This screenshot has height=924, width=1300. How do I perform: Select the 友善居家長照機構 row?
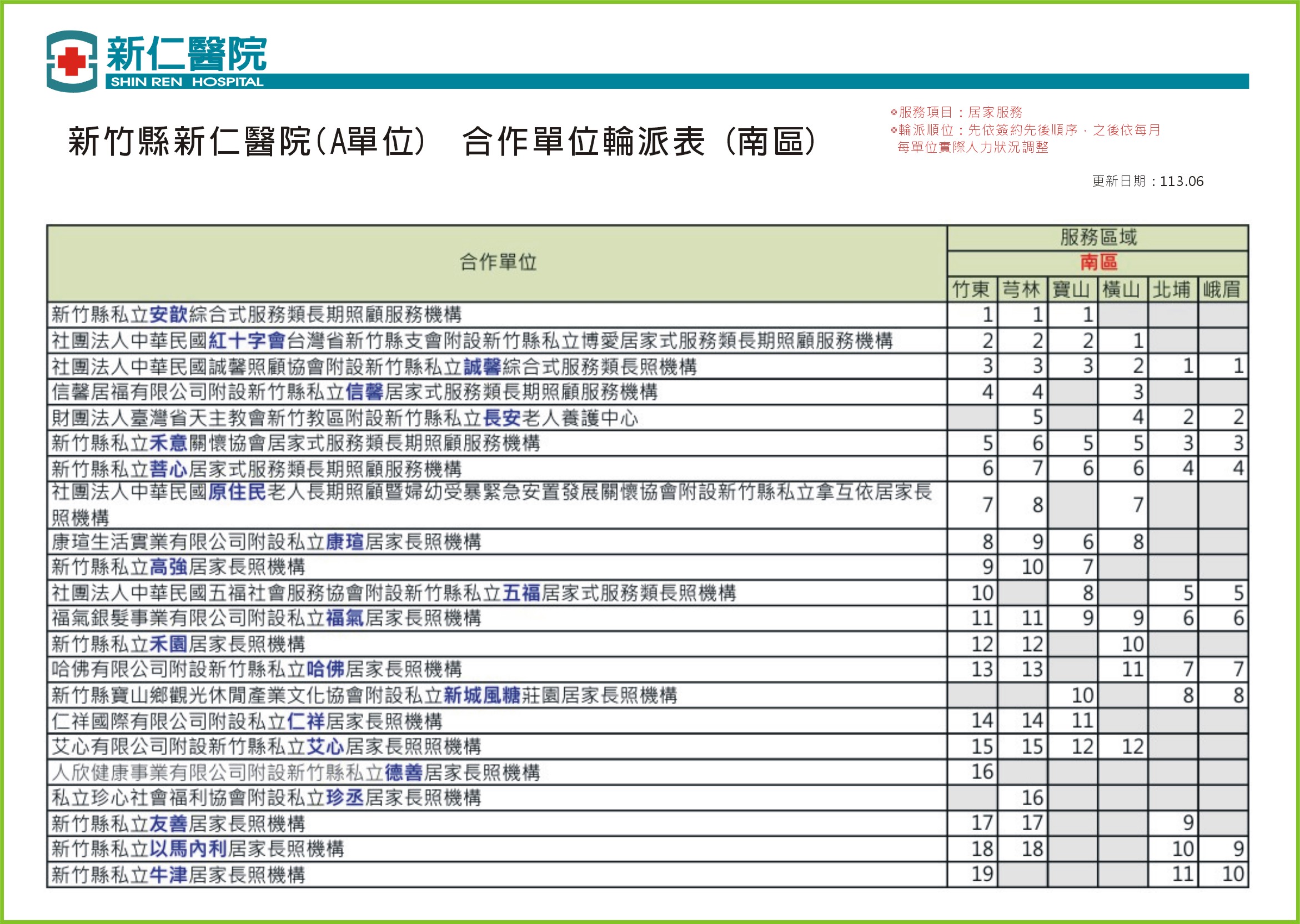(x=648, y=823)
